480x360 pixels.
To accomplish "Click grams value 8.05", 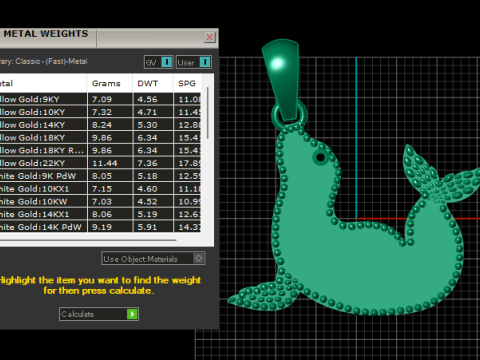I will click(102, 176).
